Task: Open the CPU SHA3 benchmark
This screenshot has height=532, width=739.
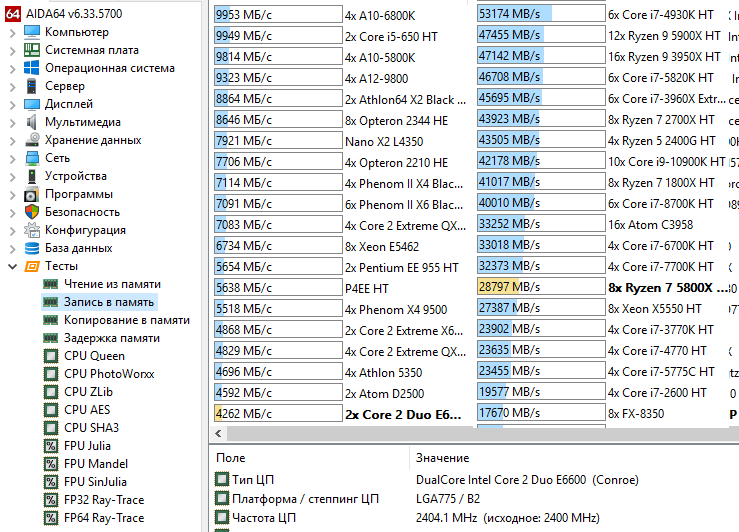Action: click(x=91, y=427)
